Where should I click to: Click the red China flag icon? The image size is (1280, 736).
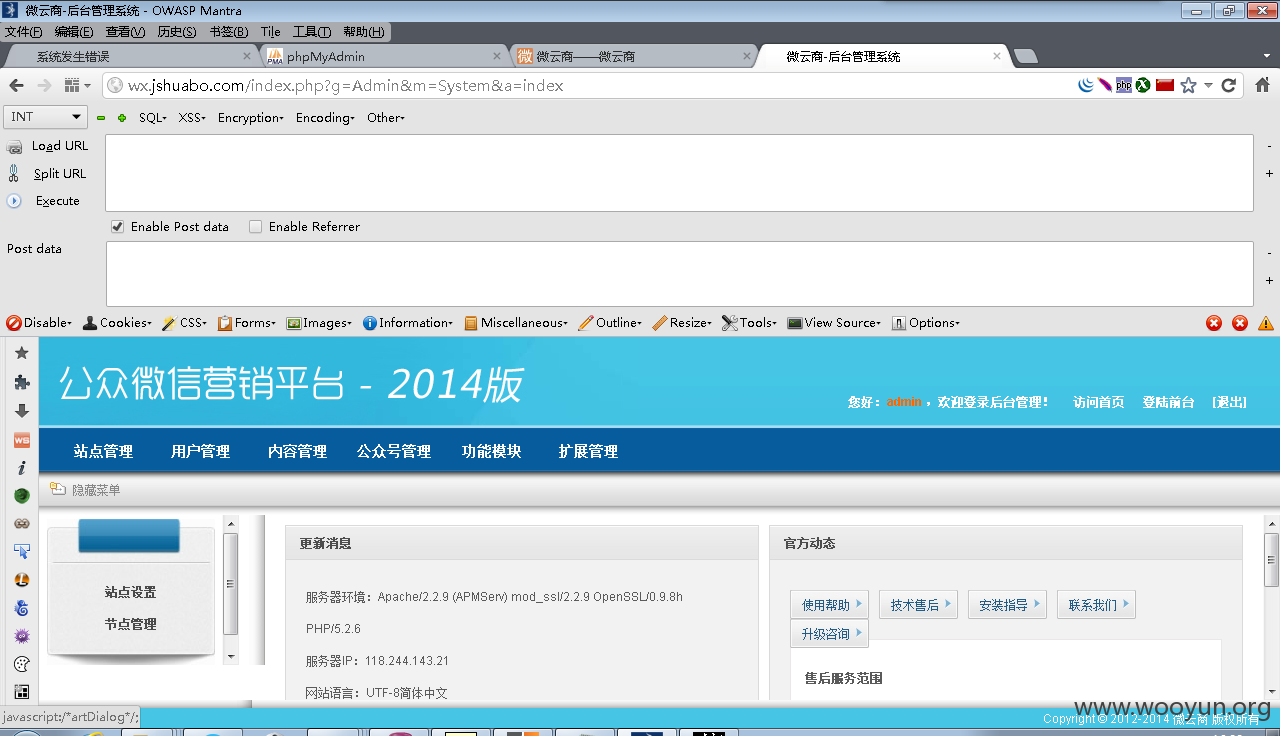coord(1165,86)
